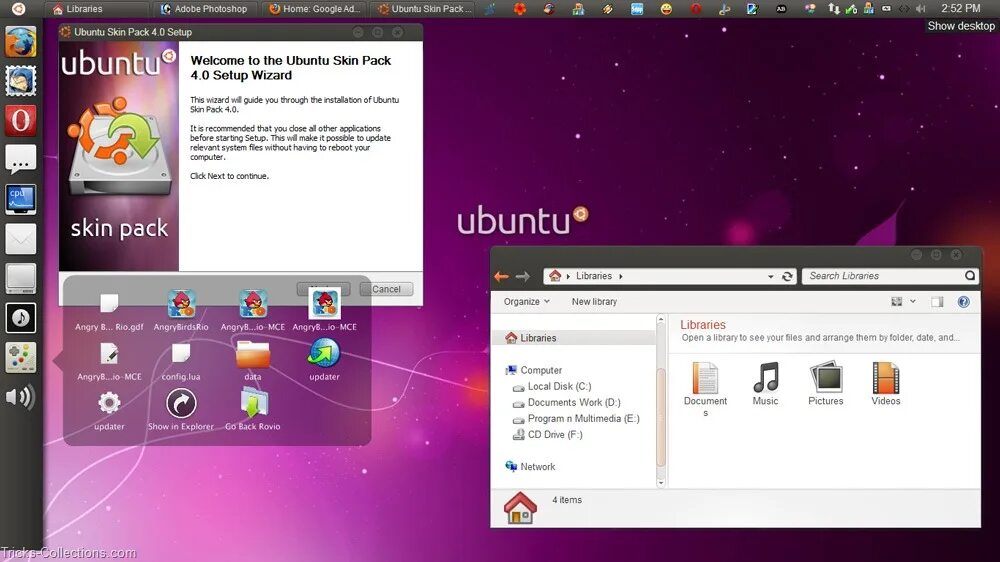The height and width of the screenshot is (562, 1000).
Task: Open the CPU monitor dock icon
Action: [20, 199]
